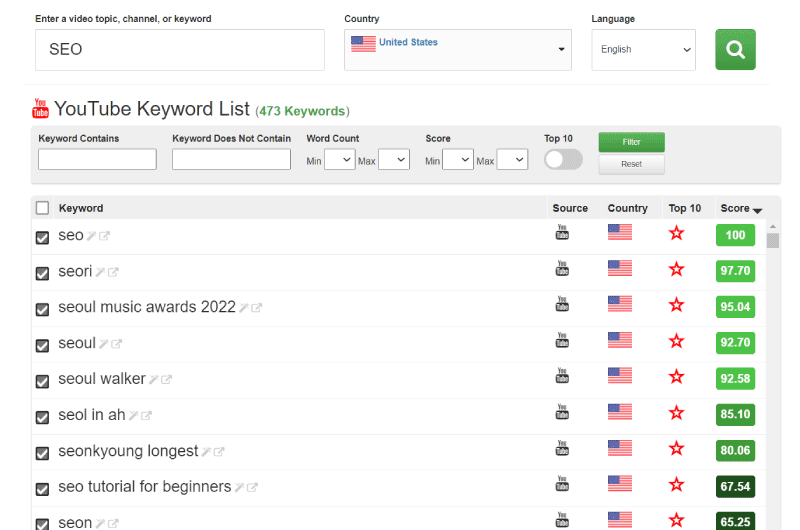Viewport: 800px width, 530px height.
Task: Uncheck the seo keyword checkbox
Action: [42, 238]
